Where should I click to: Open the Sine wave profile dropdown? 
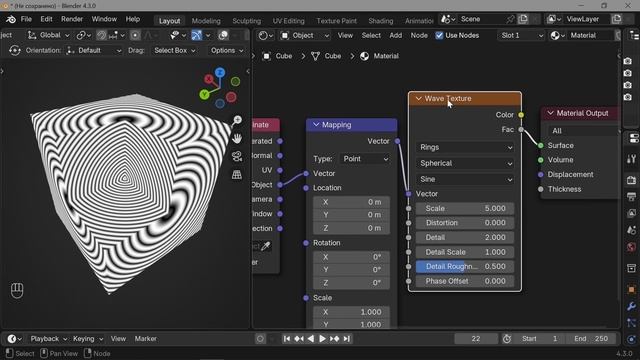point(465,179)
